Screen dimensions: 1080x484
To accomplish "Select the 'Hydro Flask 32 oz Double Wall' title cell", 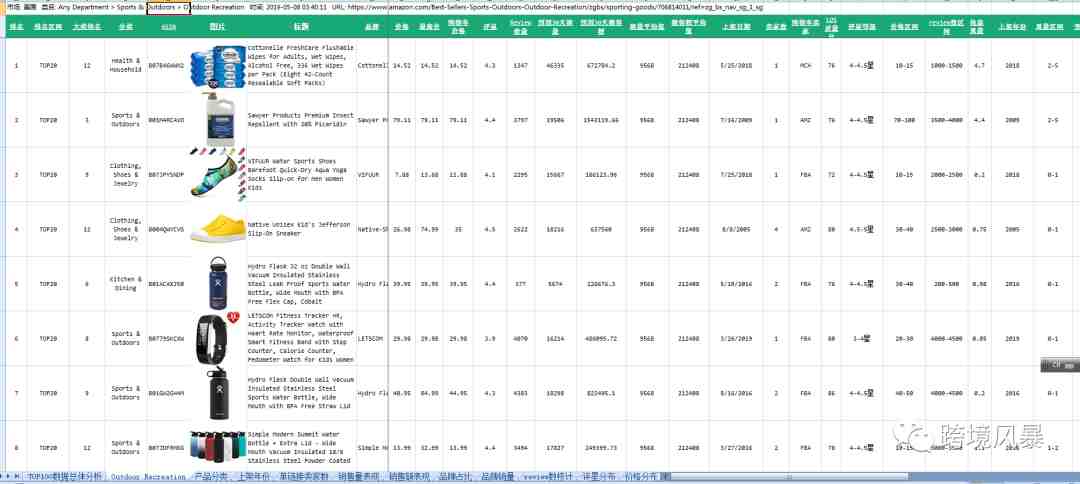I will tap(301, 283).
